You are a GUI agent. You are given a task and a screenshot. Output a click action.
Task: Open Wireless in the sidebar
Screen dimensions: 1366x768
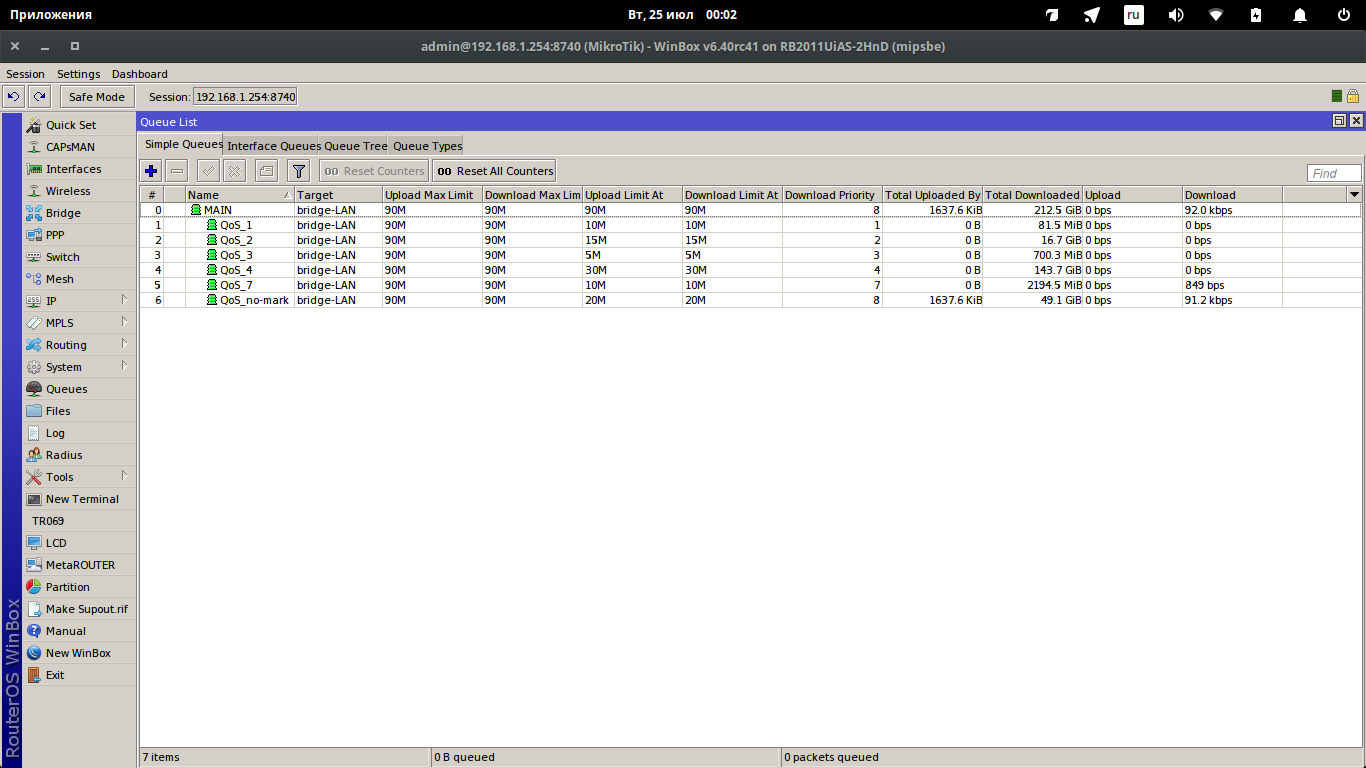[x=79, y=191]
